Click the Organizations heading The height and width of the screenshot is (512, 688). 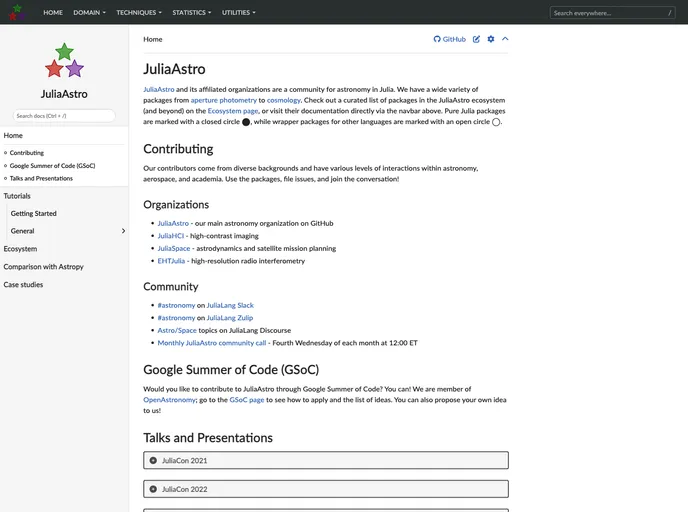click(x=176, y=204)
